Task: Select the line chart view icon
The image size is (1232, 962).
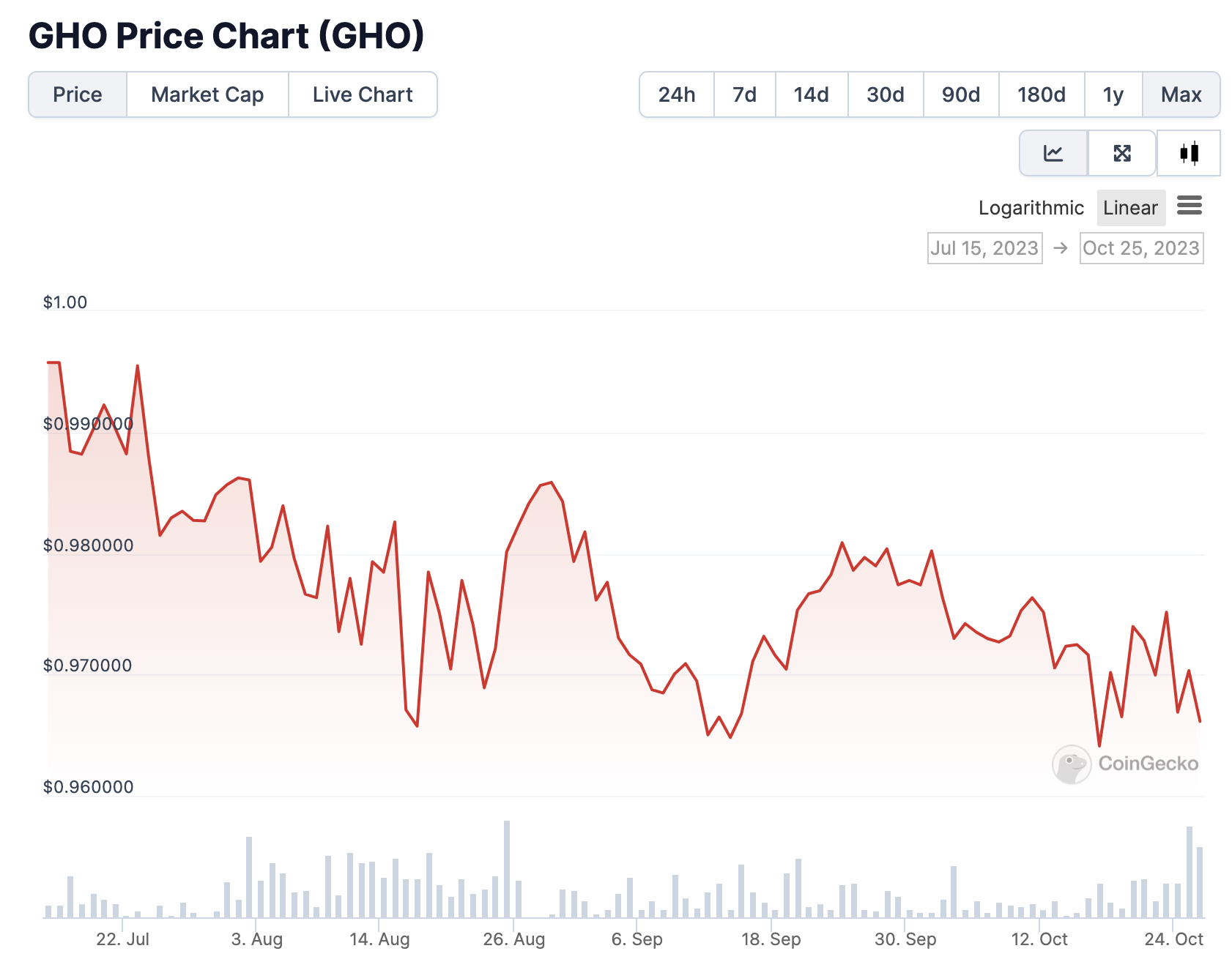Action: point(1053,153)
